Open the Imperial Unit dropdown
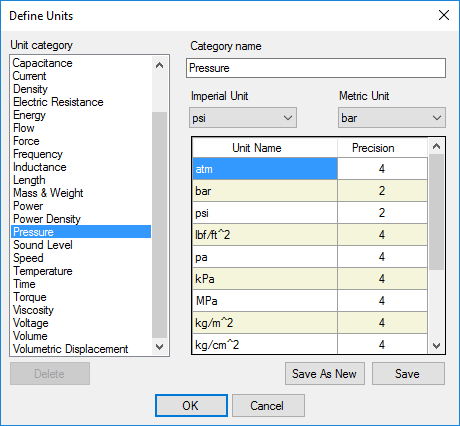The height and width of the screenshot is (426, 460). [243, 118]
